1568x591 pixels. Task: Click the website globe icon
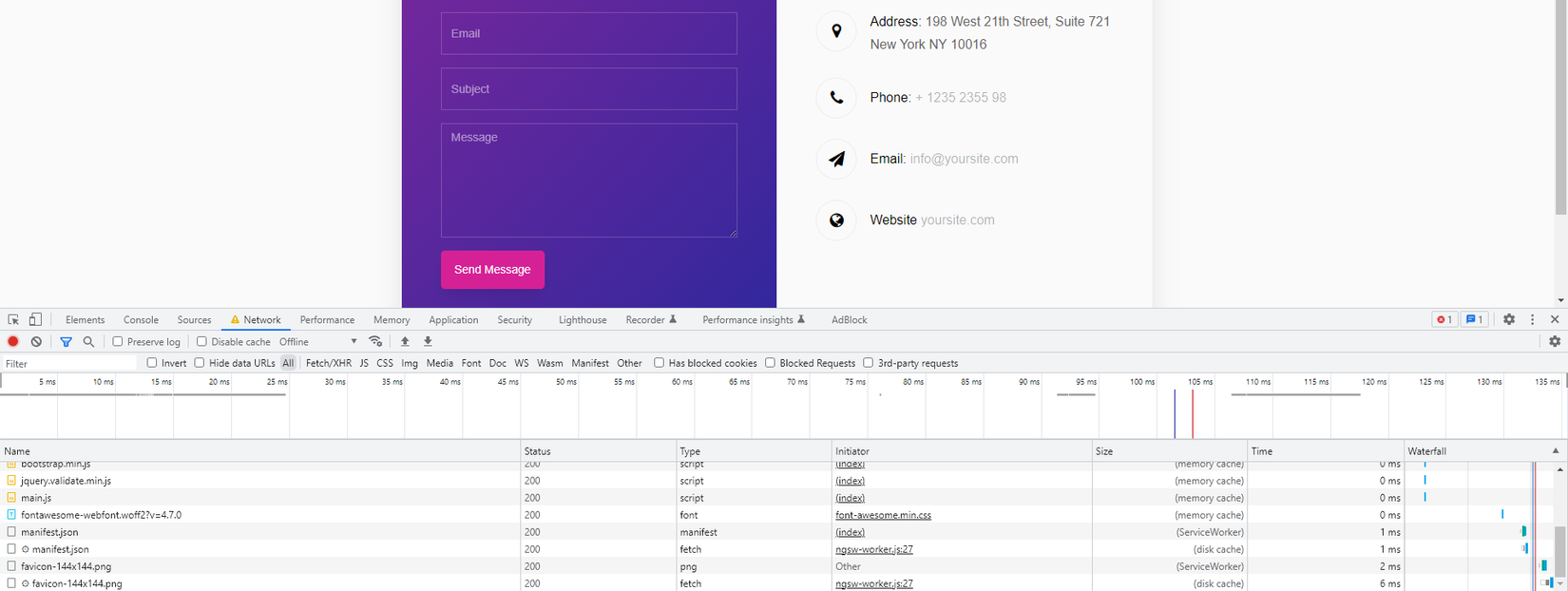836,220
